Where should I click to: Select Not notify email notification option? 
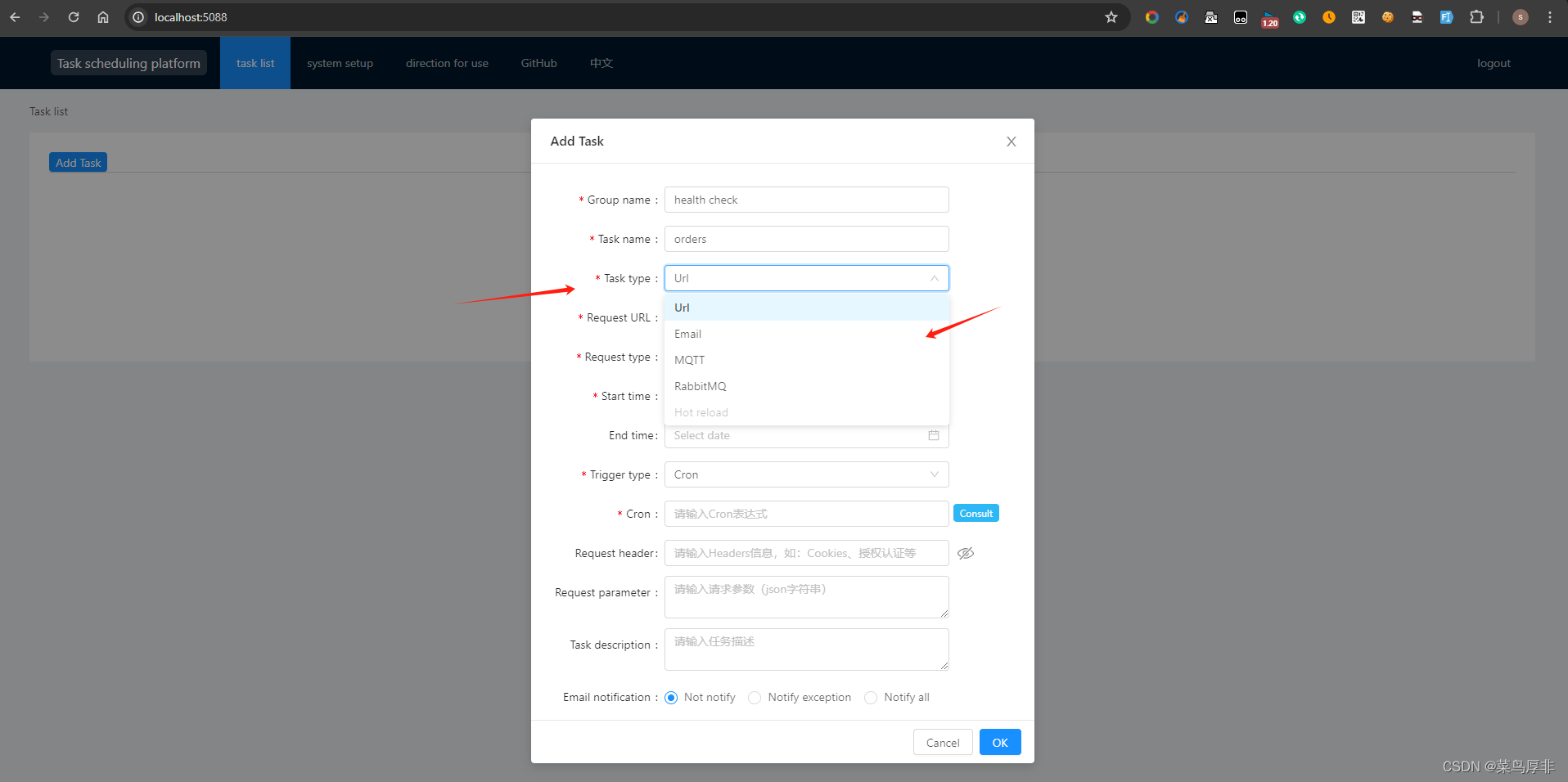pyautogui.click(x=671, y=697)
